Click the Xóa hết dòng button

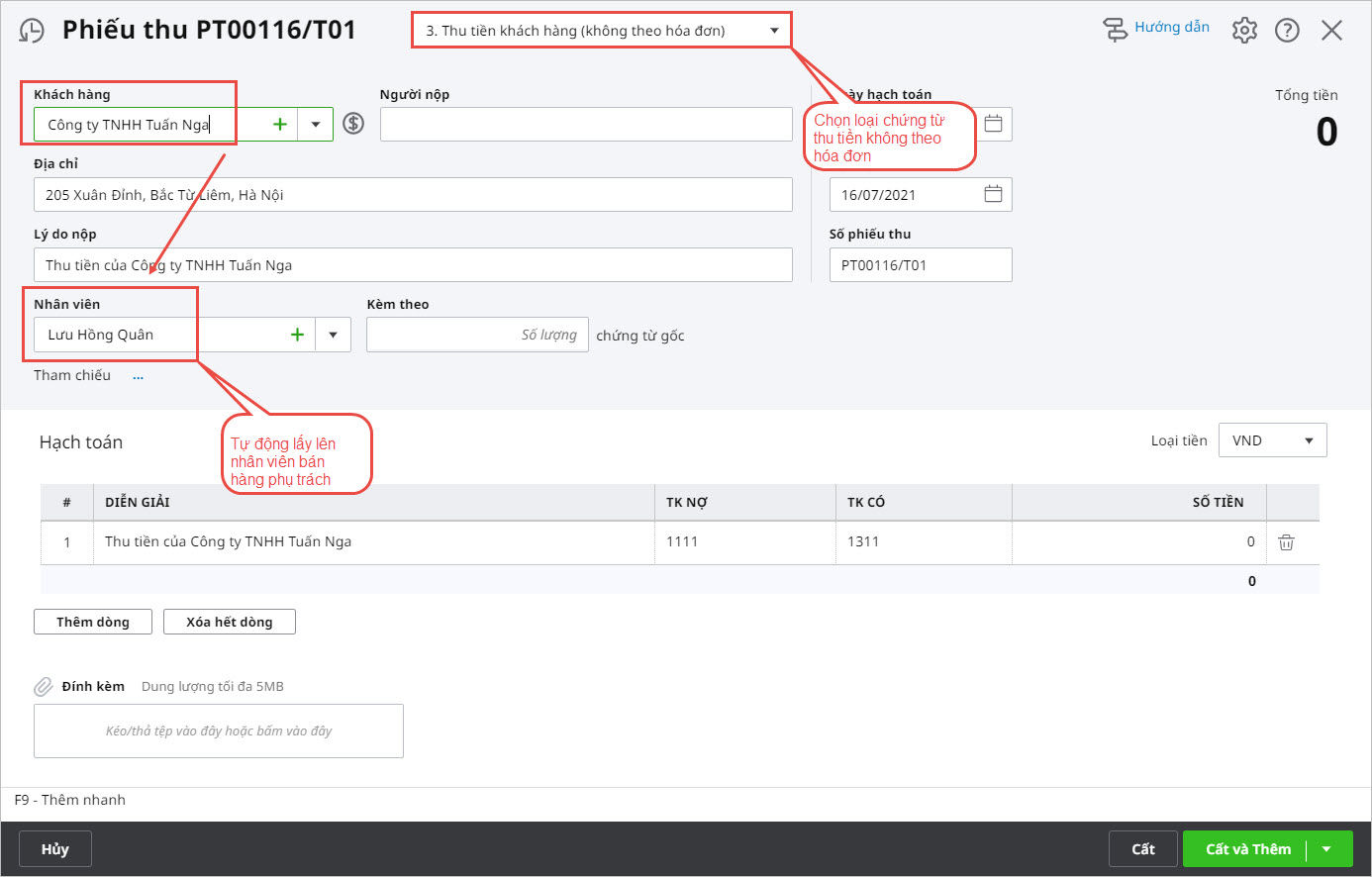229,622
